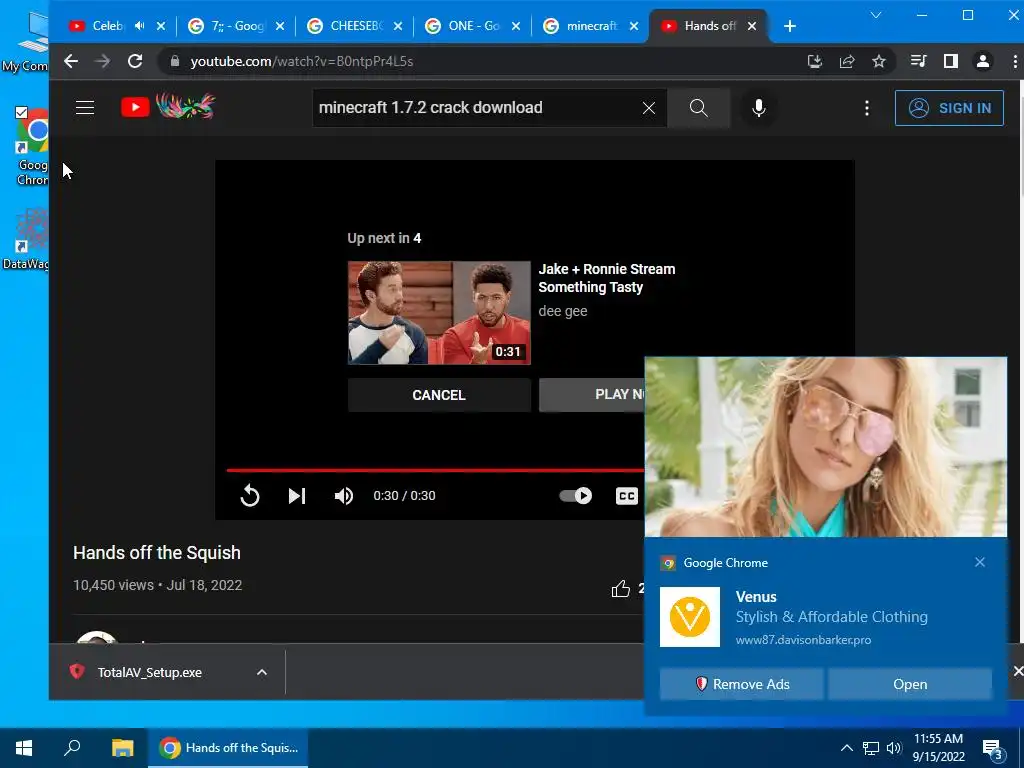Open File Explorer from taskbar
This screenshot has height=768, width=1024.
click(122, 748)
